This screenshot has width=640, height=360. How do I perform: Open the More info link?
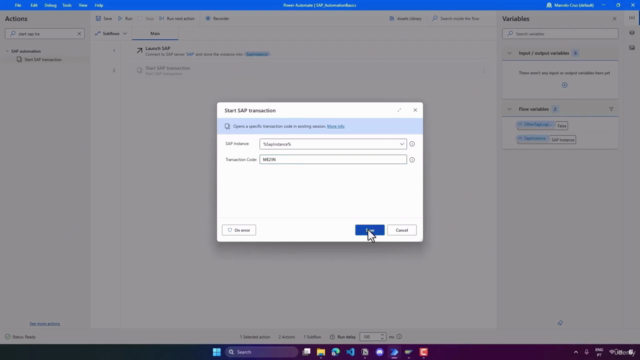[336, 127]
